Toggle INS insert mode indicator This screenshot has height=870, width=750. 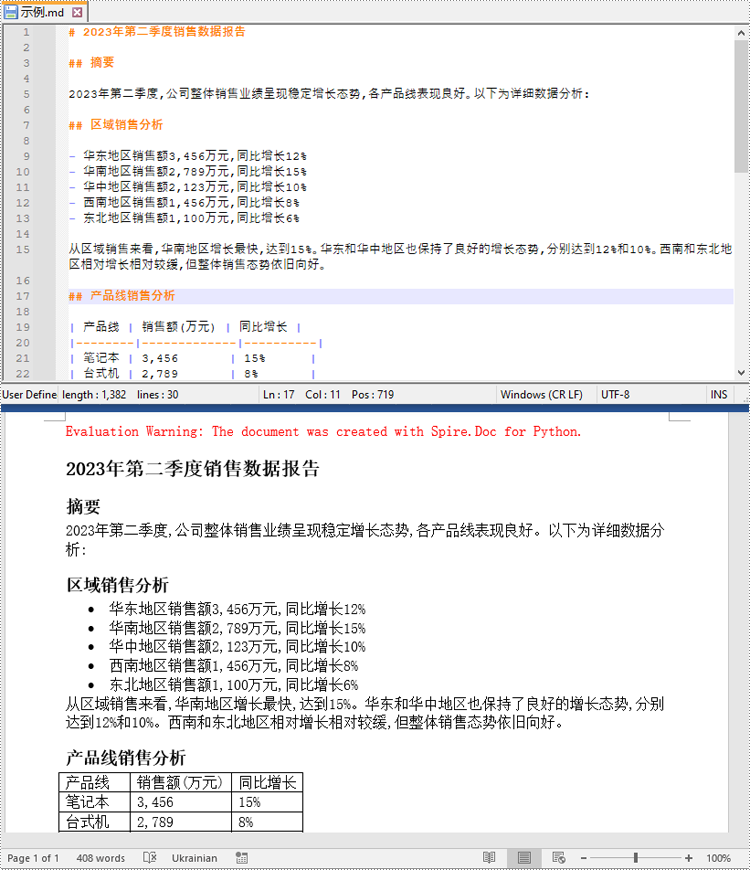pos(719,394)
